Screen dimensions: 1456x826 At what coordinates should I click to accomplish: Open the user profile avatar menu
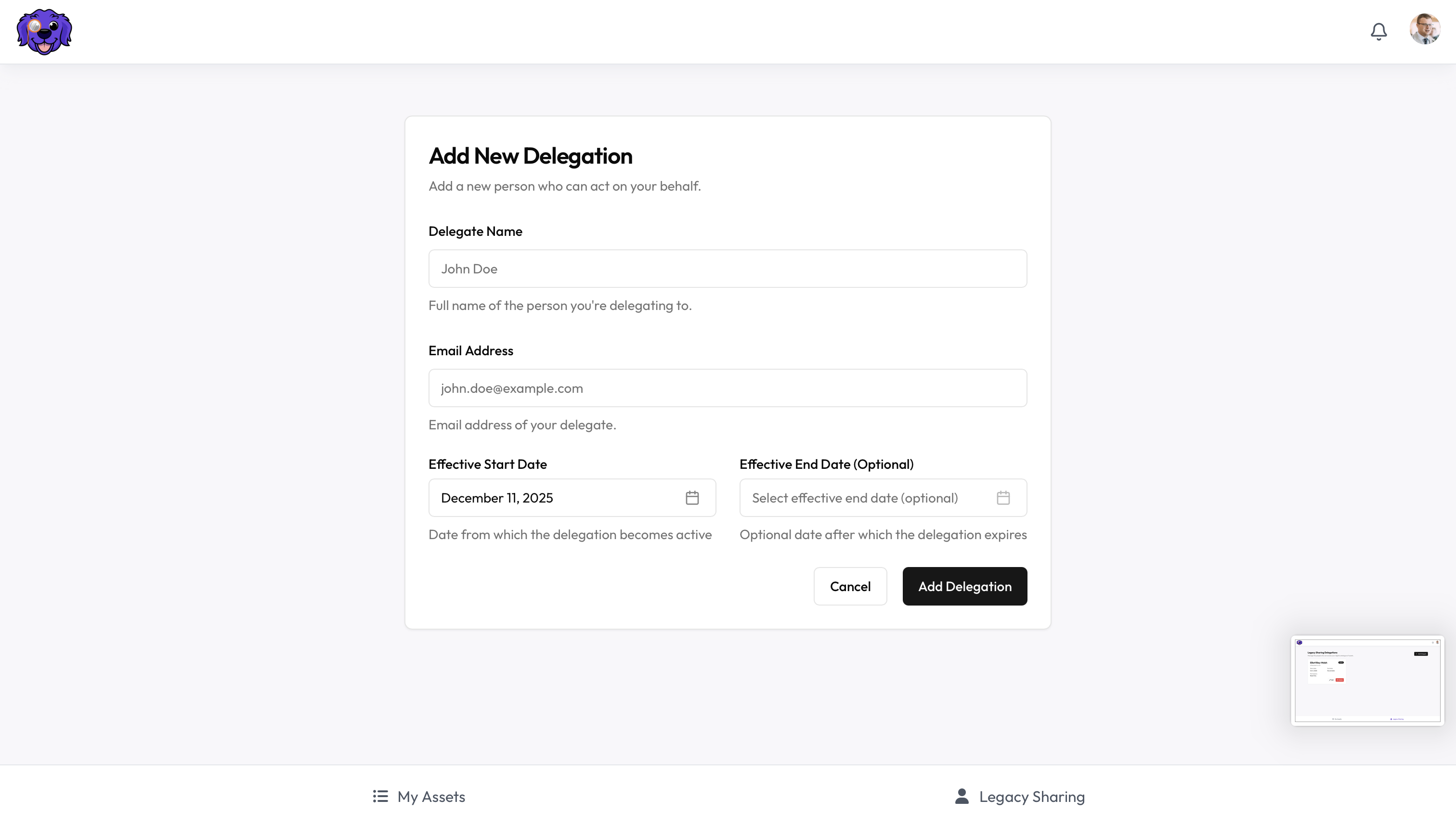[1424, 29]
